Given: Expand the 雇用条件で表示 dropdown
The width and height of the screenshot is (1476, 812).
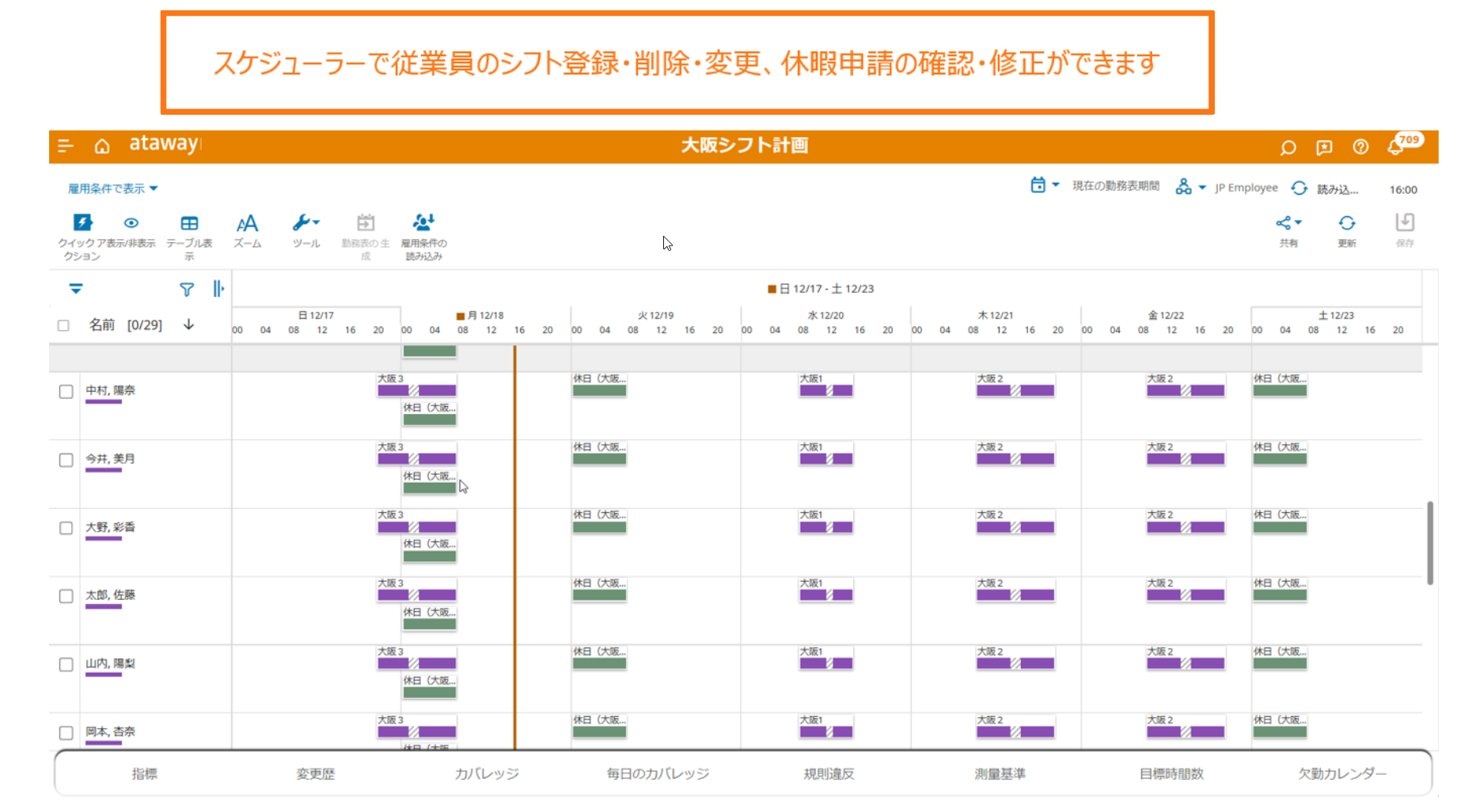Looking at the screenshot, I should point(112,188).
